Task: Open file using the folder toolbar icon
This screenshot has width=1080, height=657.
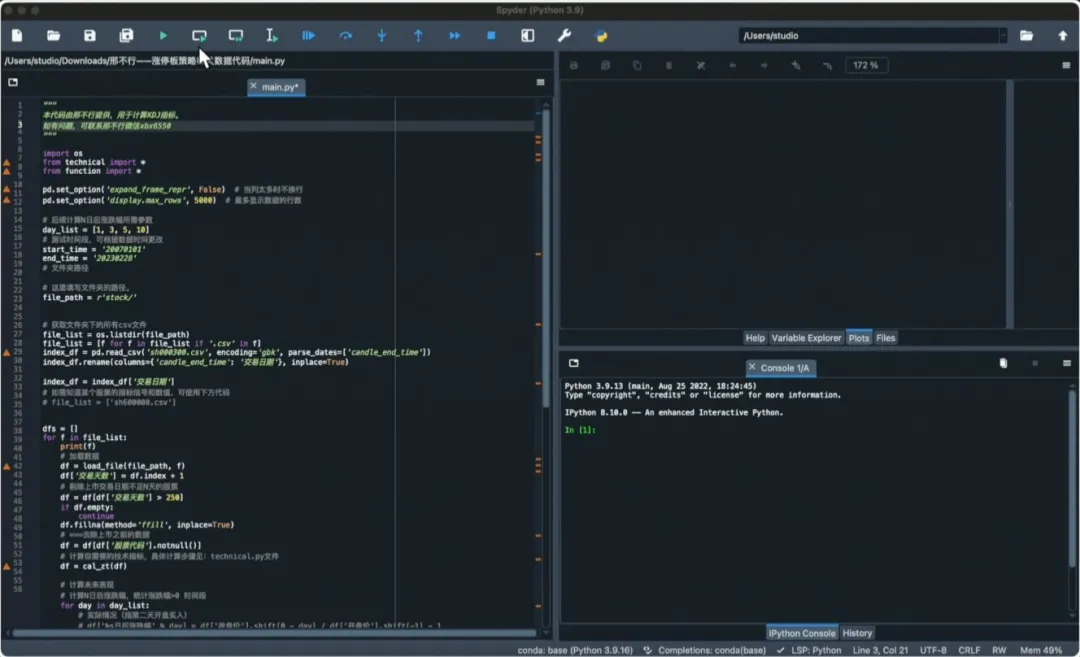Action: 53,36
